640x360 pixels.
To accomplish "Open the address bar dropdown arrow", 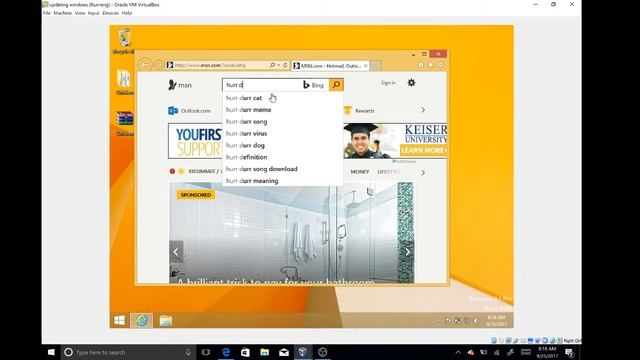I will tap(279, 65).
